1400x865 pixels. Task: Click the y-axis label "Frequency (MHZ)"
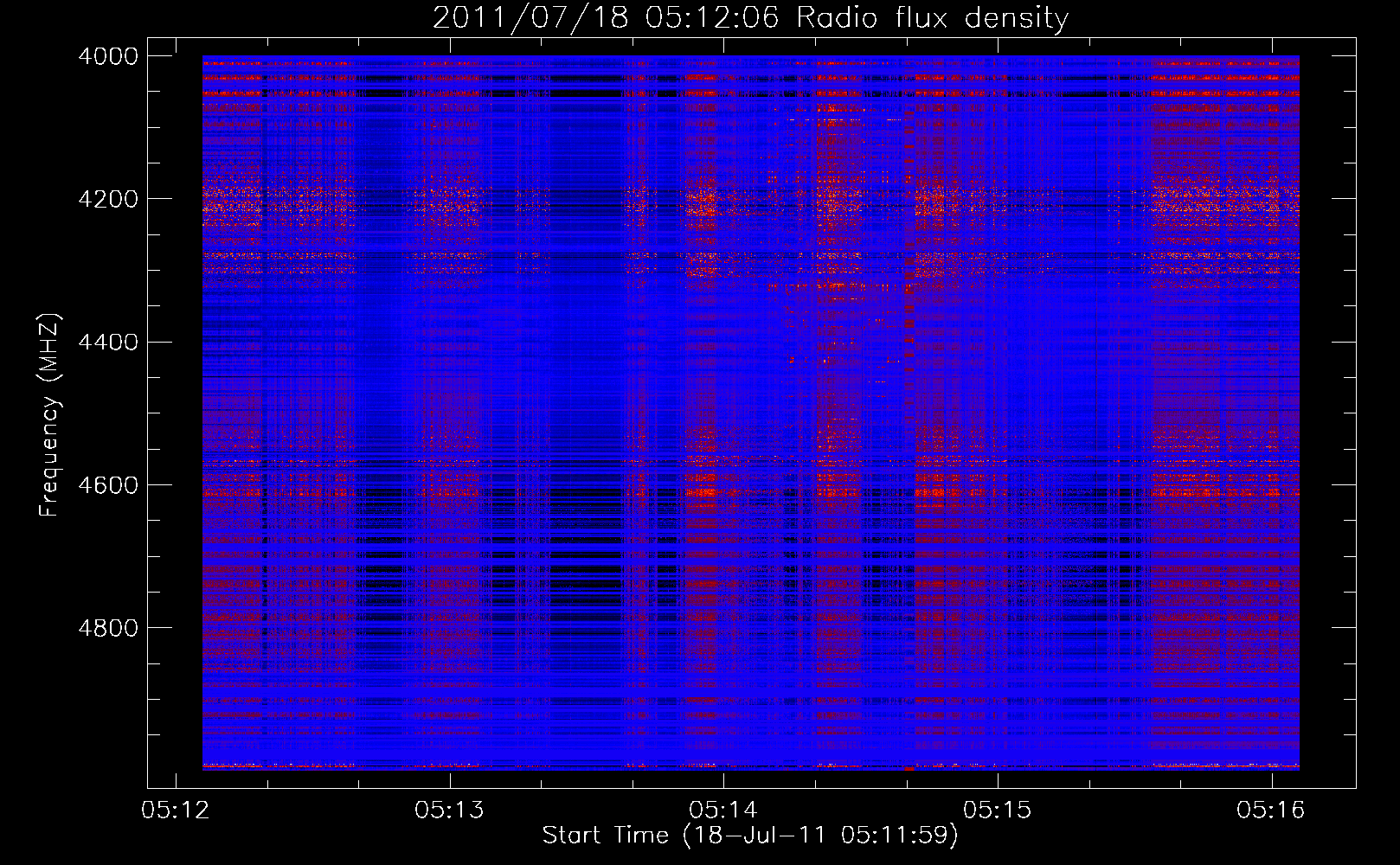50,415
